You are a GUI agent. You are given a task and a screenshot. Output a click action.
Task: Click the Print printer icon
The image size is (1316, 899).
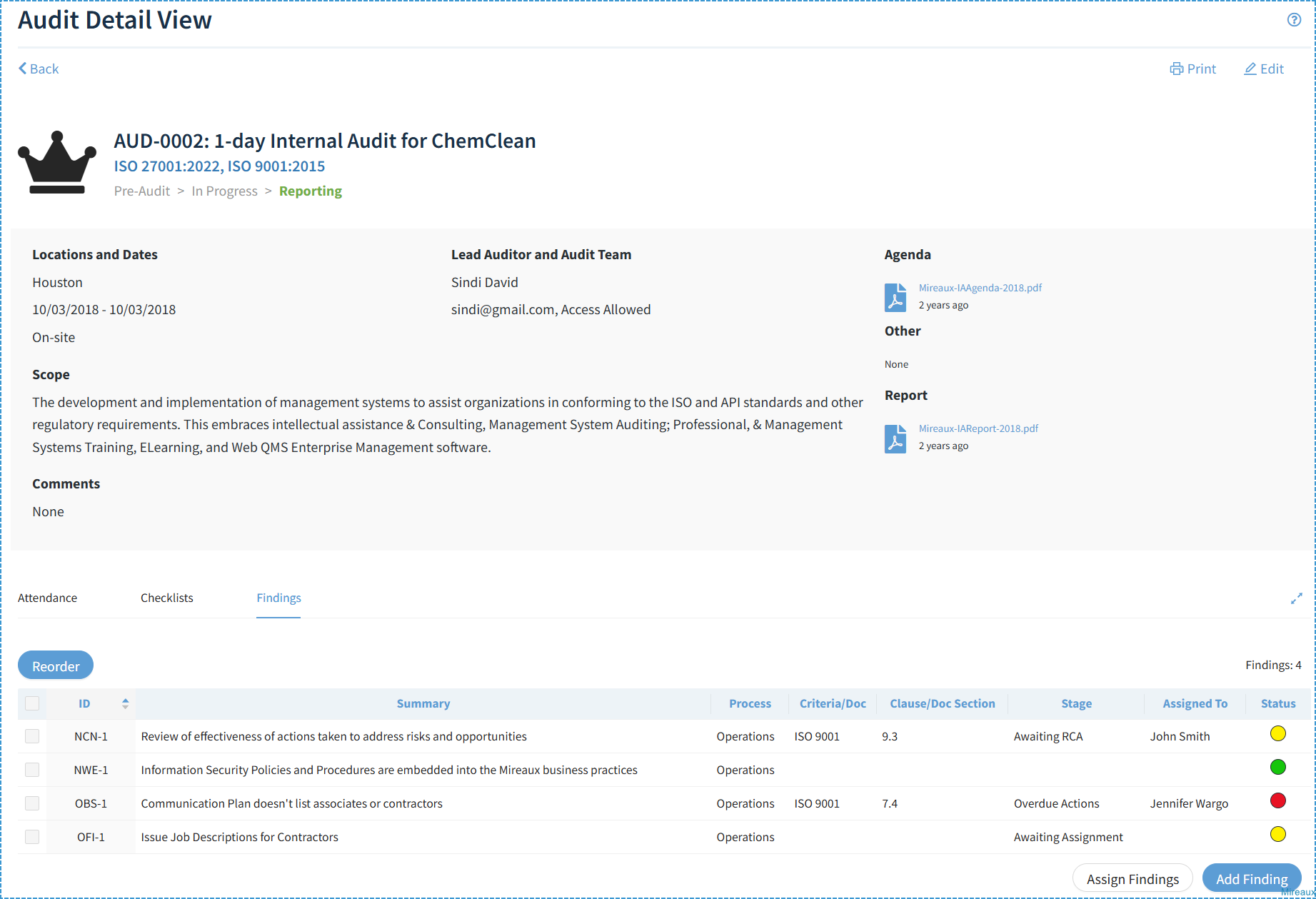point(1176,69)
